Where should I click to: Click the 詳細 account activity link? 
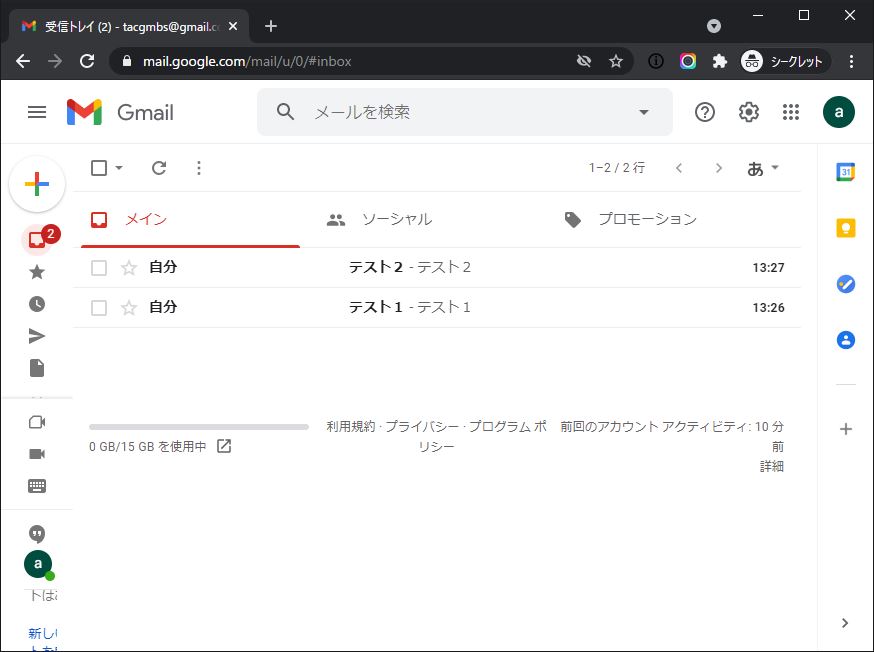point(771,466)
